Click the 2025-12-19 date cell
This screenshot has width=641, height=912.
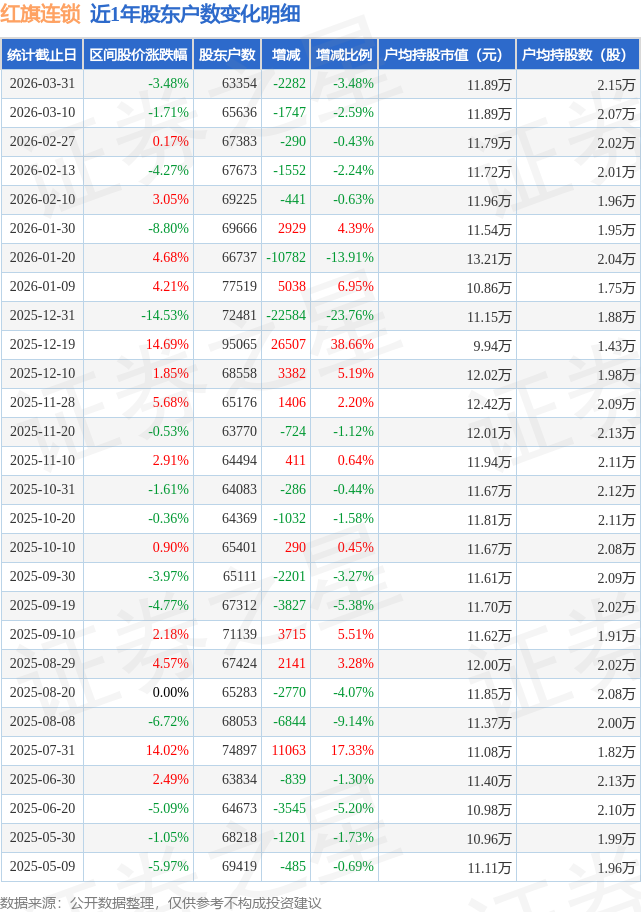click(x=42, y=345)
